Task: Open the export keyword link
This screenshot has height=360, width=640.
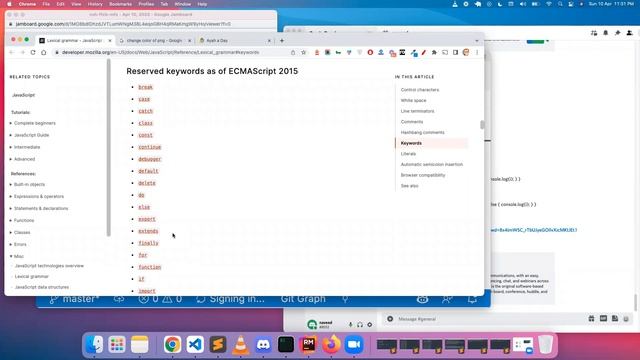Action: [x=147, y=219]
